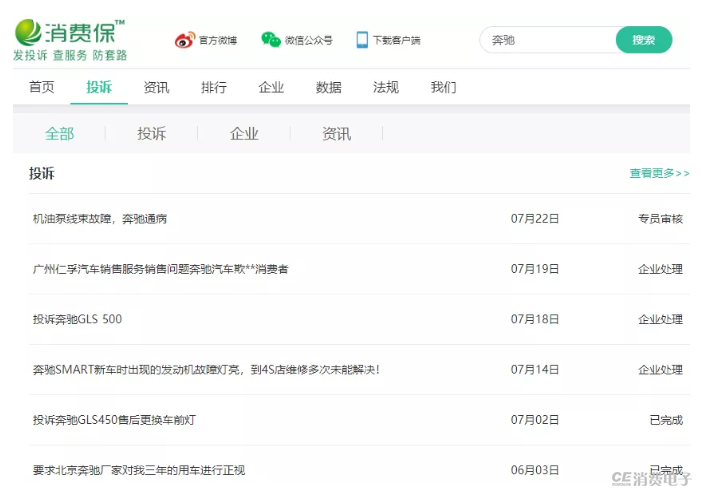The height and width of the screenshot is (496, 702).
Task: Open complaint about 广州仁孚汽车销售服务
Action: click(x=160, y=269)
